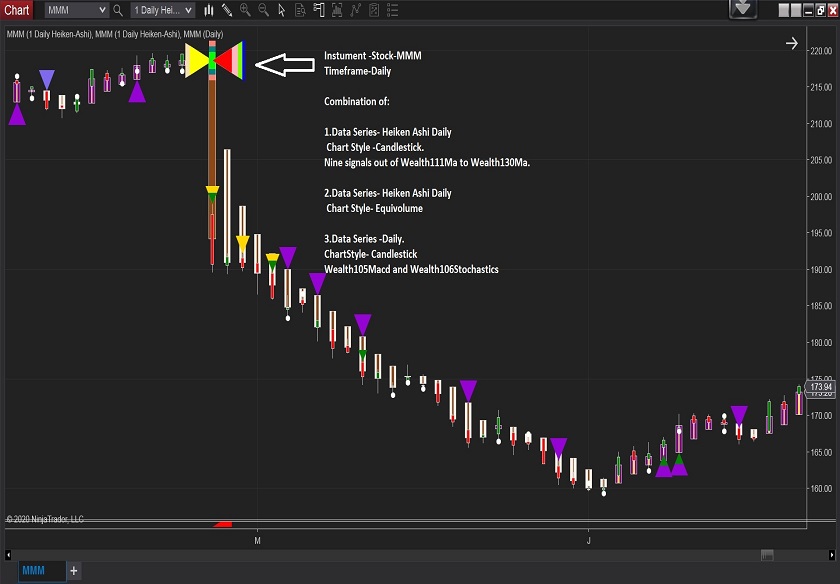
Task: Click the double down-arrow panel button
Action: (x=743, y=8)
